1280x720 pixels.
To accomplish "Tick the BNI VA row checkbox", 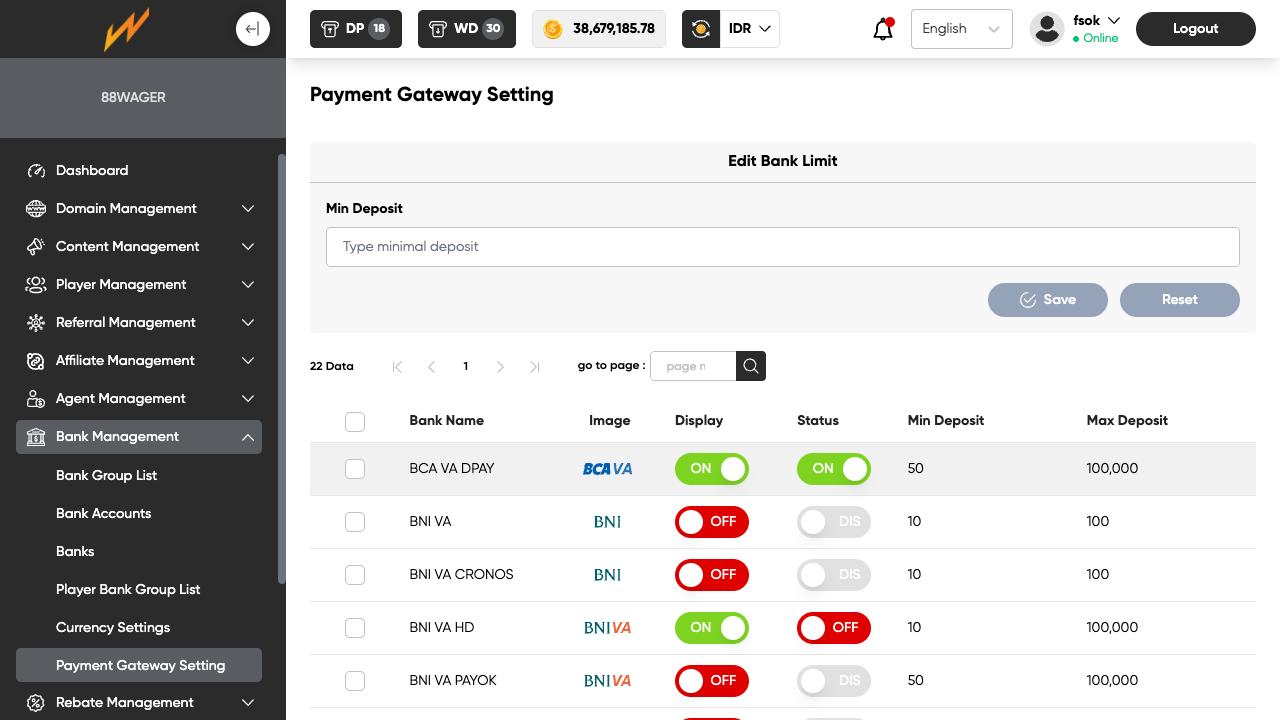I will click(x=355, y=522).
